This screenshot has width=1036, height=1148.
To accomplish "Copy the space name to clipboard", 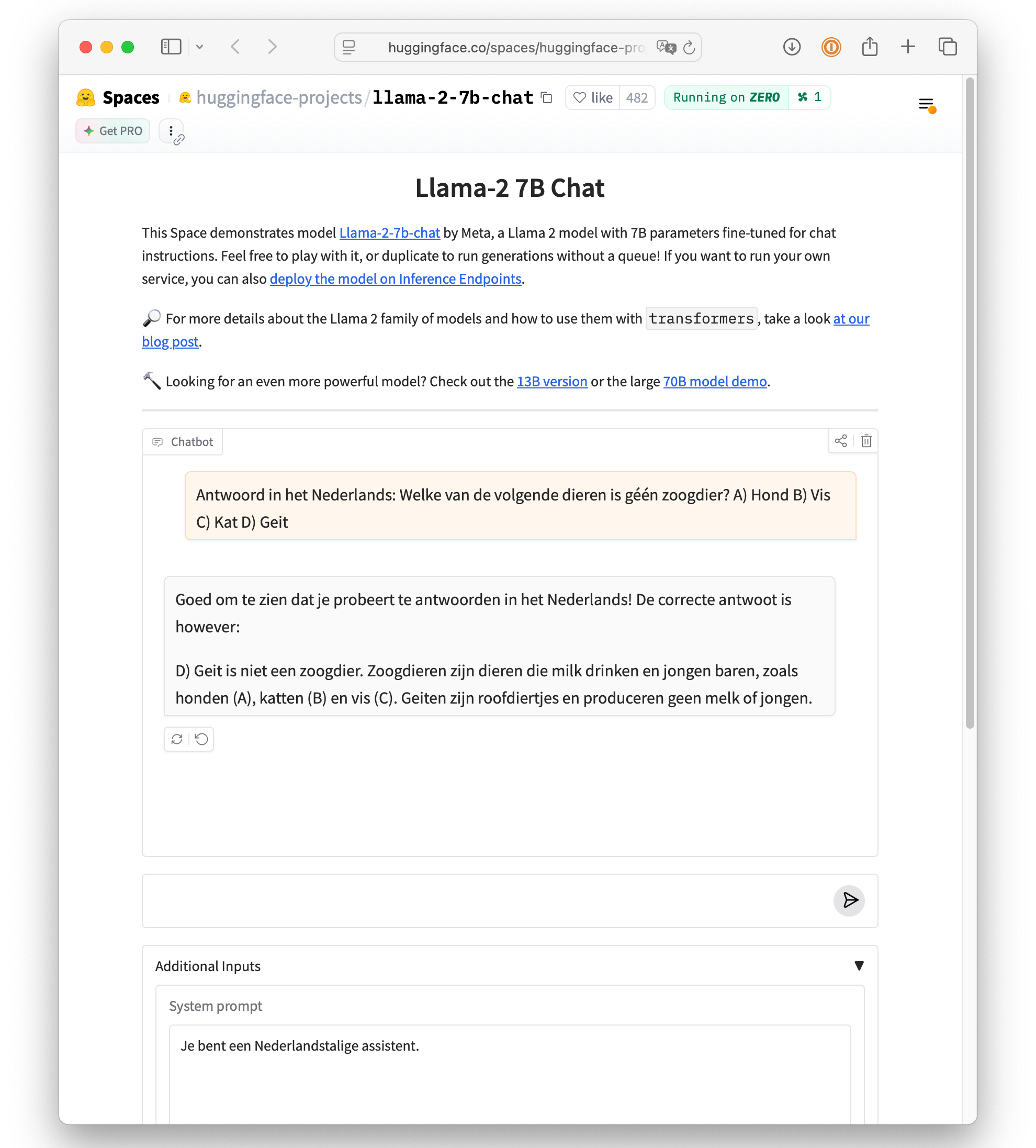I will coord(546,97).
